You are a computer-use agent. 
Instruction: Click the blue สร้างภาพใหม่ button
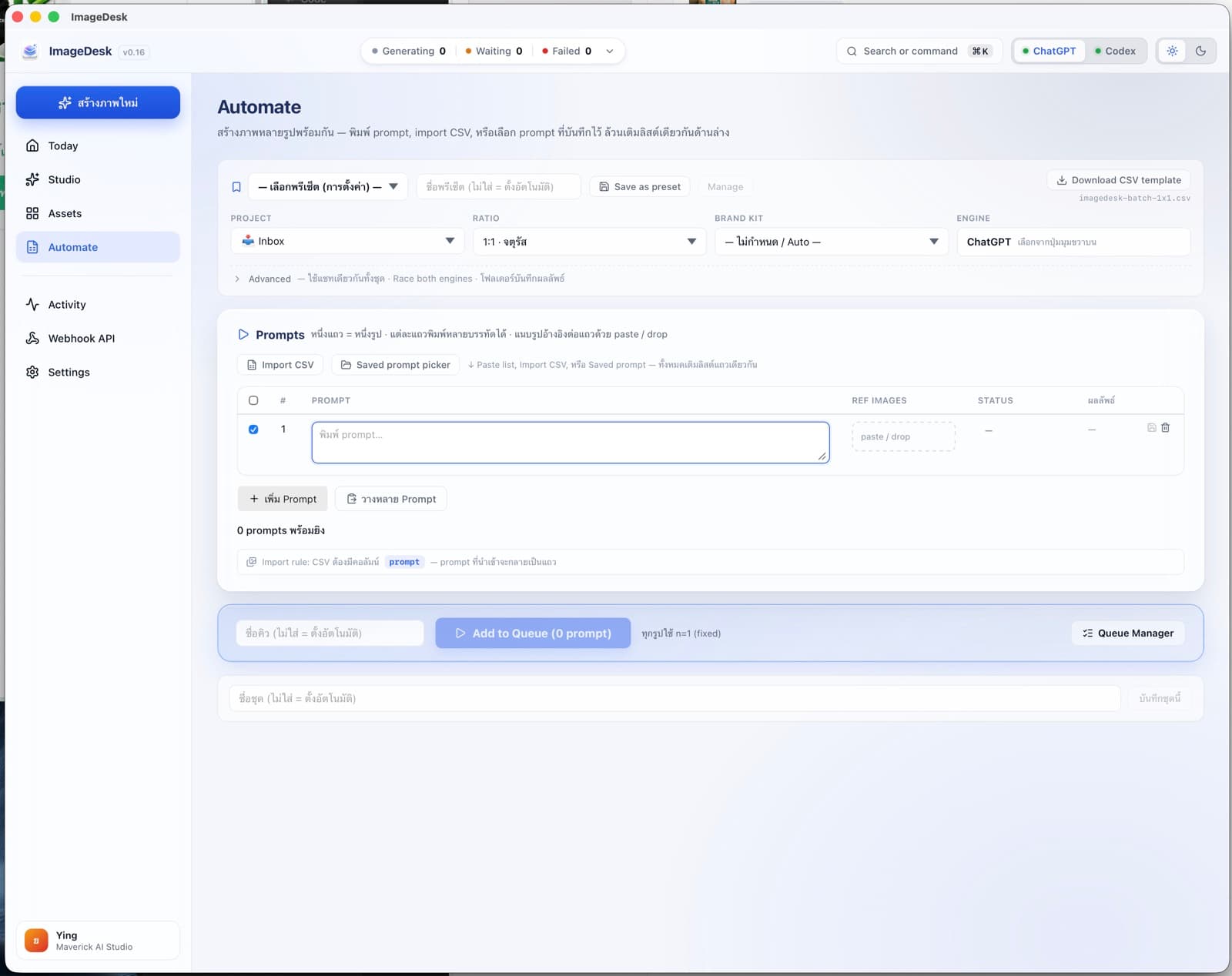98,102
